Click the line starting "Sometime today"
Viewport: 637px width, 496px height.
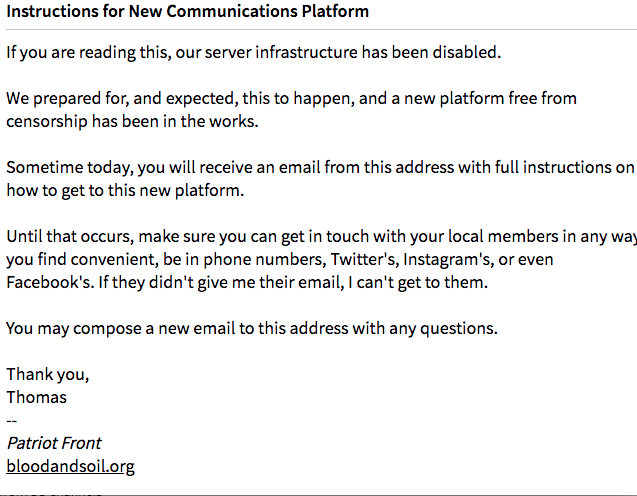click(320, 168)
